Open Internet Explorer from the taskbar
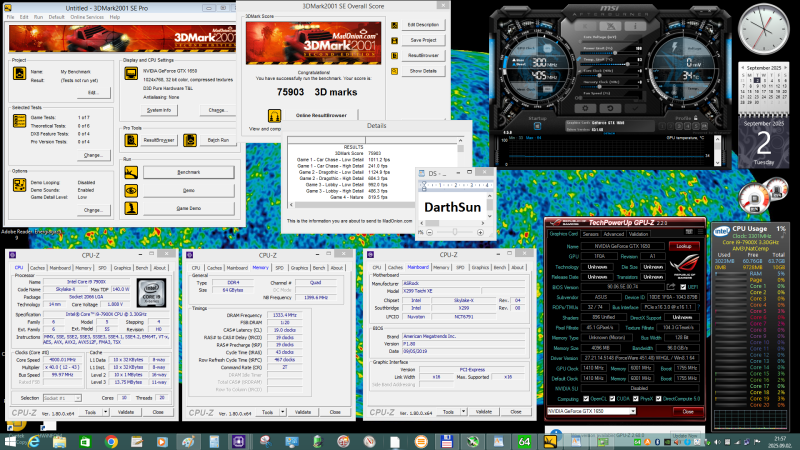 click(x=34, y=442)
